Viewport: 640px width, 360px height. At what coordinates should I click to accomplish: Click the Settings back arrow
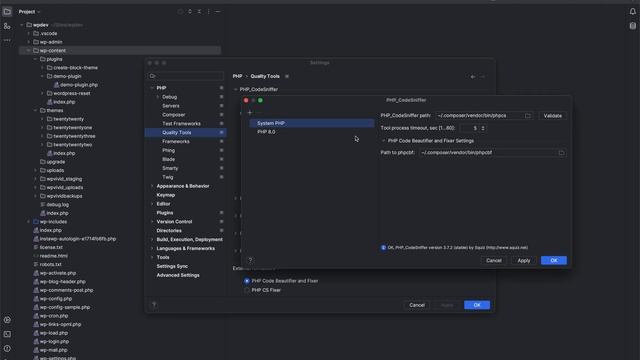tap(473, 77)
